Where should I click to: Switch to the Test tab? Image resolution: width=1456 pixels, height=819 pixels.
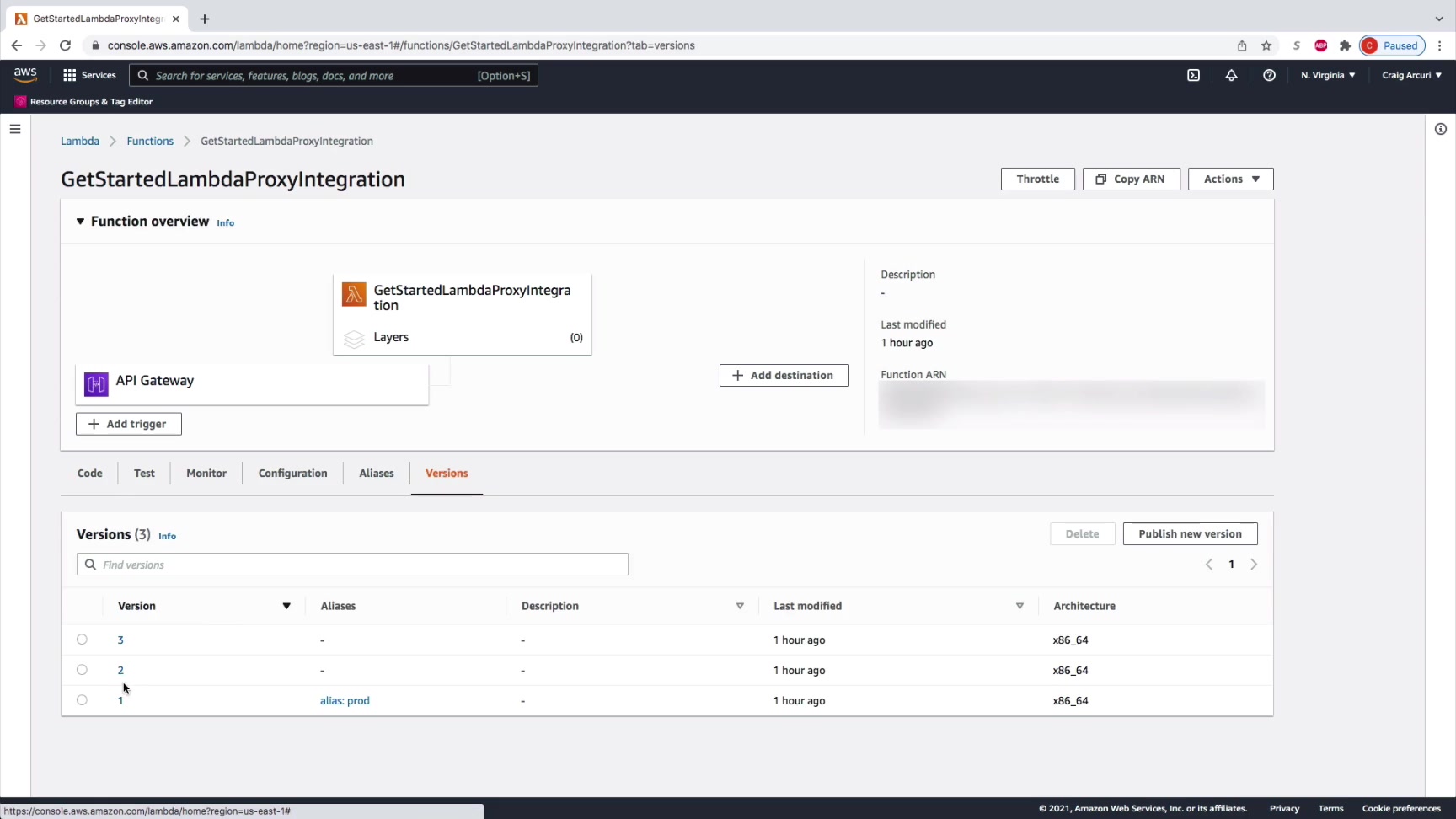point(144,474)
